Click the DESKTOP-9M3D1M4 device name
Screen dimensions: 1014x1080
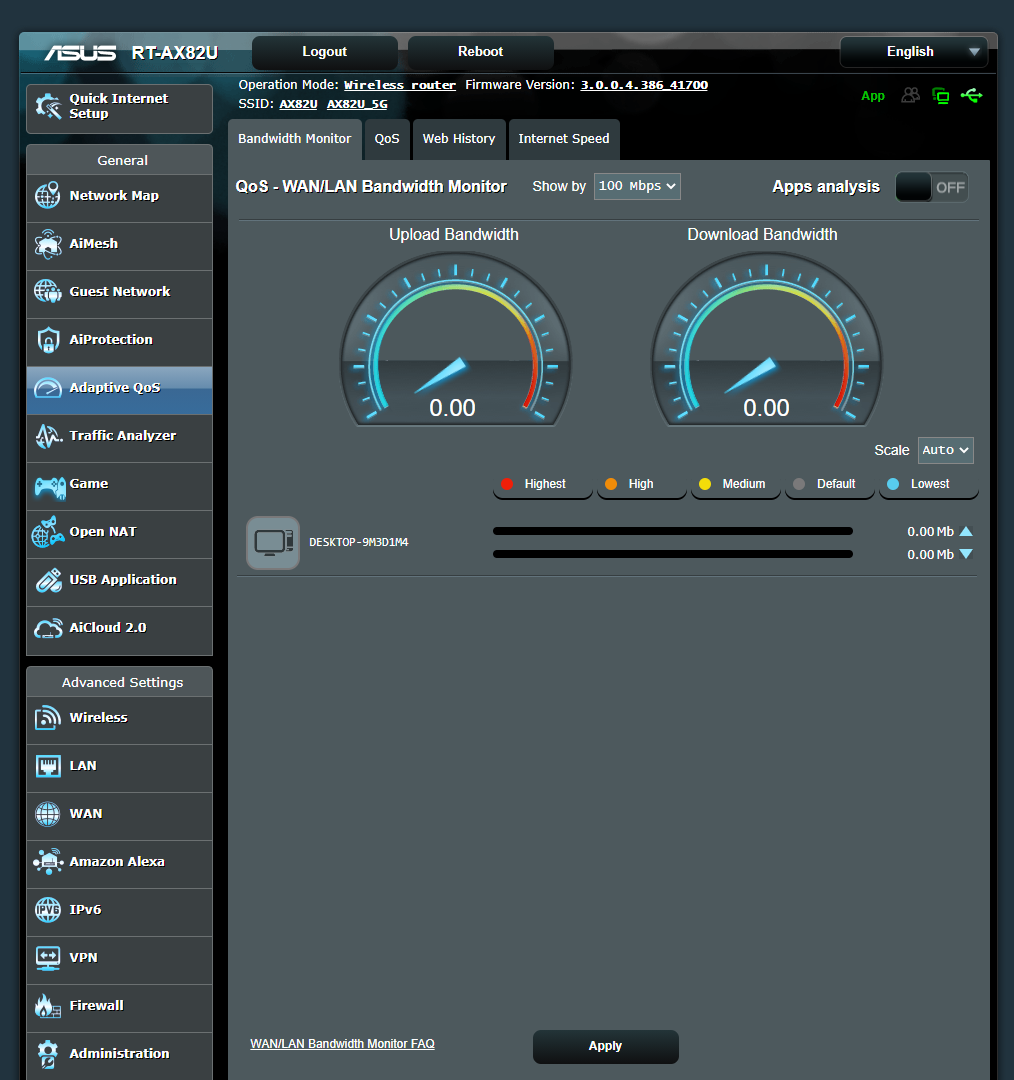359,543
